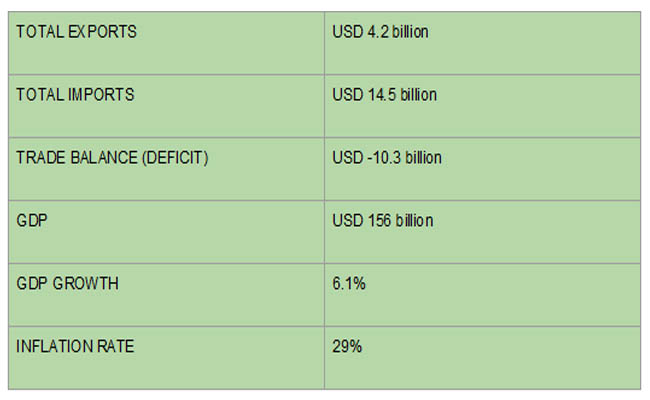Click the word IMPORTS in second row
Screen dimensions: 650x400
[x=101, y=95]
